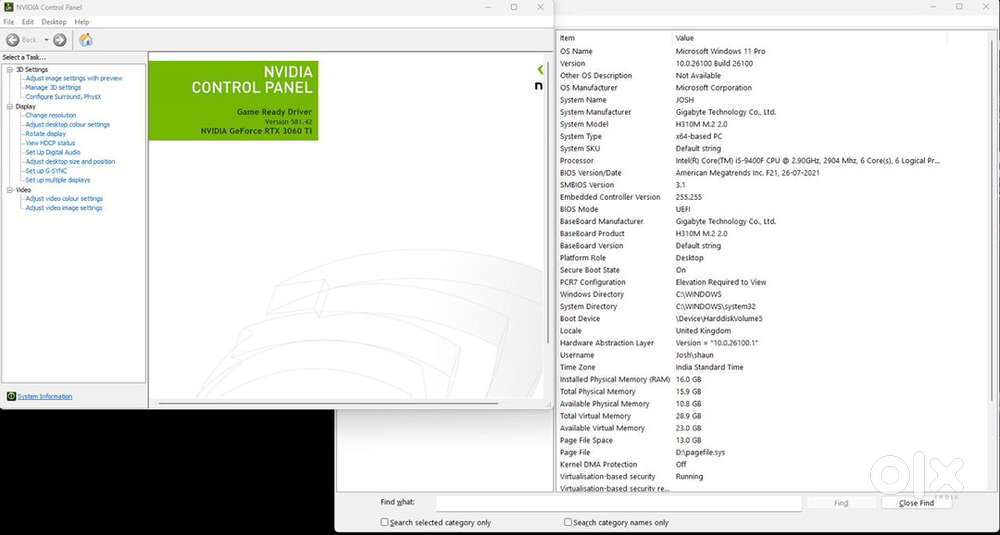The width and height of the screenshot is (1000, 535).
Task: Open Set up G-SYNC task
Action: pyautogui.click(x=46, y=170)
